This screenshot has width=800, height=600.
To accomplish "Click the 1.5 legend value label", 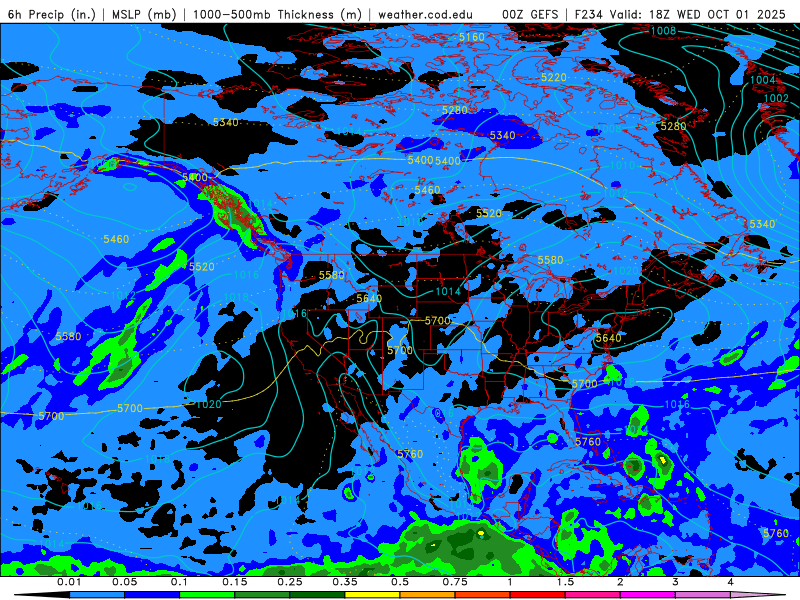I will click(565, 582).
